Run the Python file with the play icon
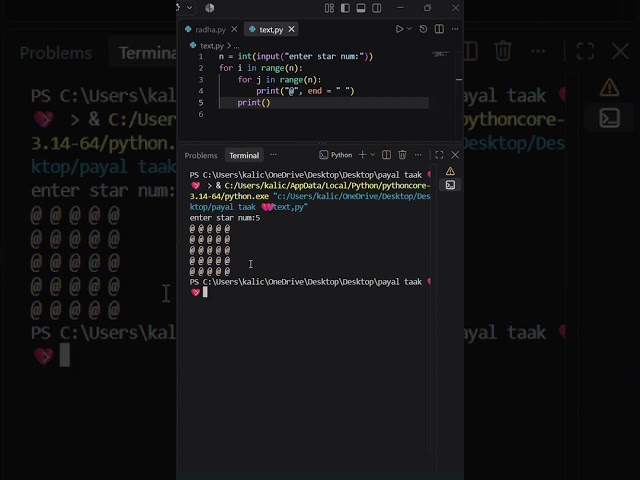The height and width of the screenshot is (480, 640). tap(399, 29)
